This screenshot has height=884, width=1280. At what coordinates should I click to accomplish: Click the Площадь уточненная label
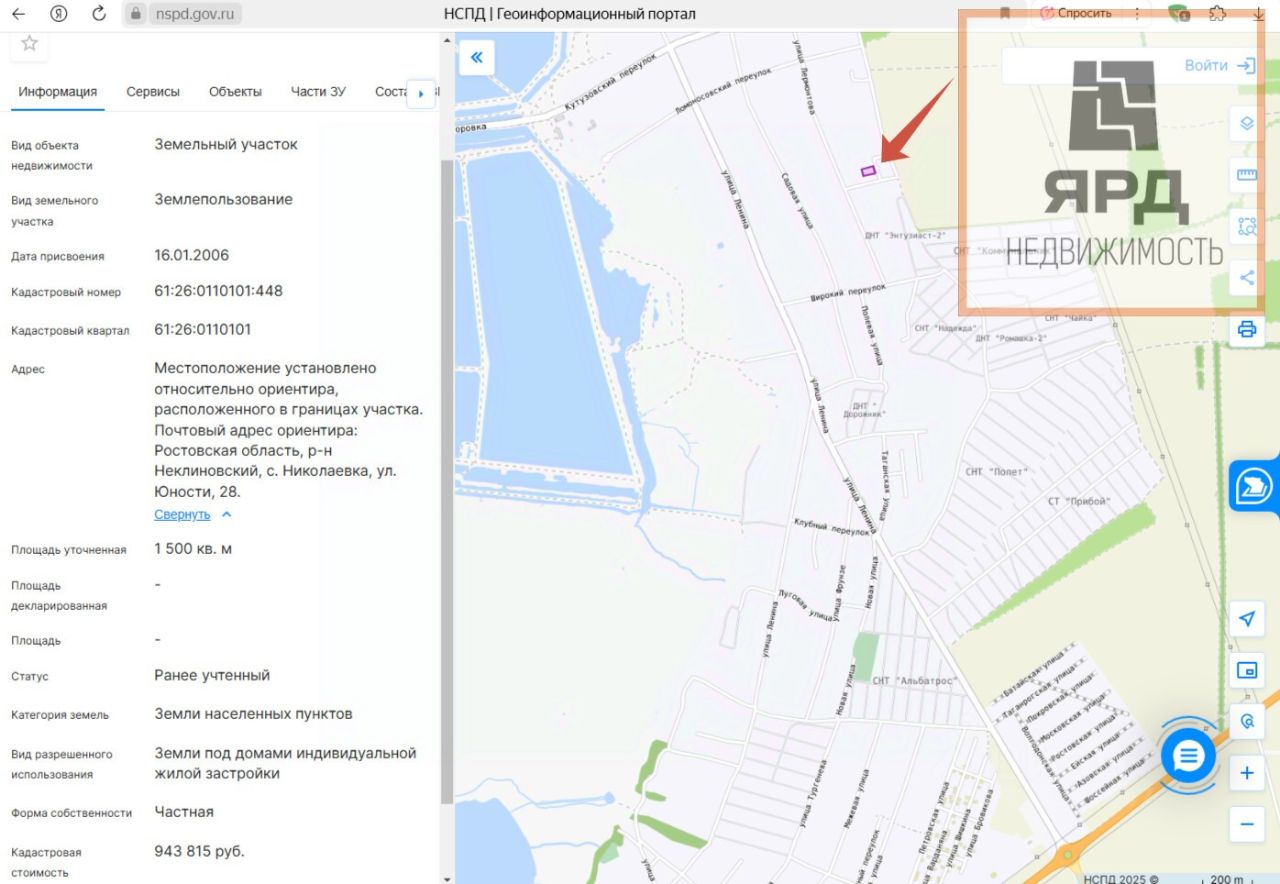pos(69,549)
